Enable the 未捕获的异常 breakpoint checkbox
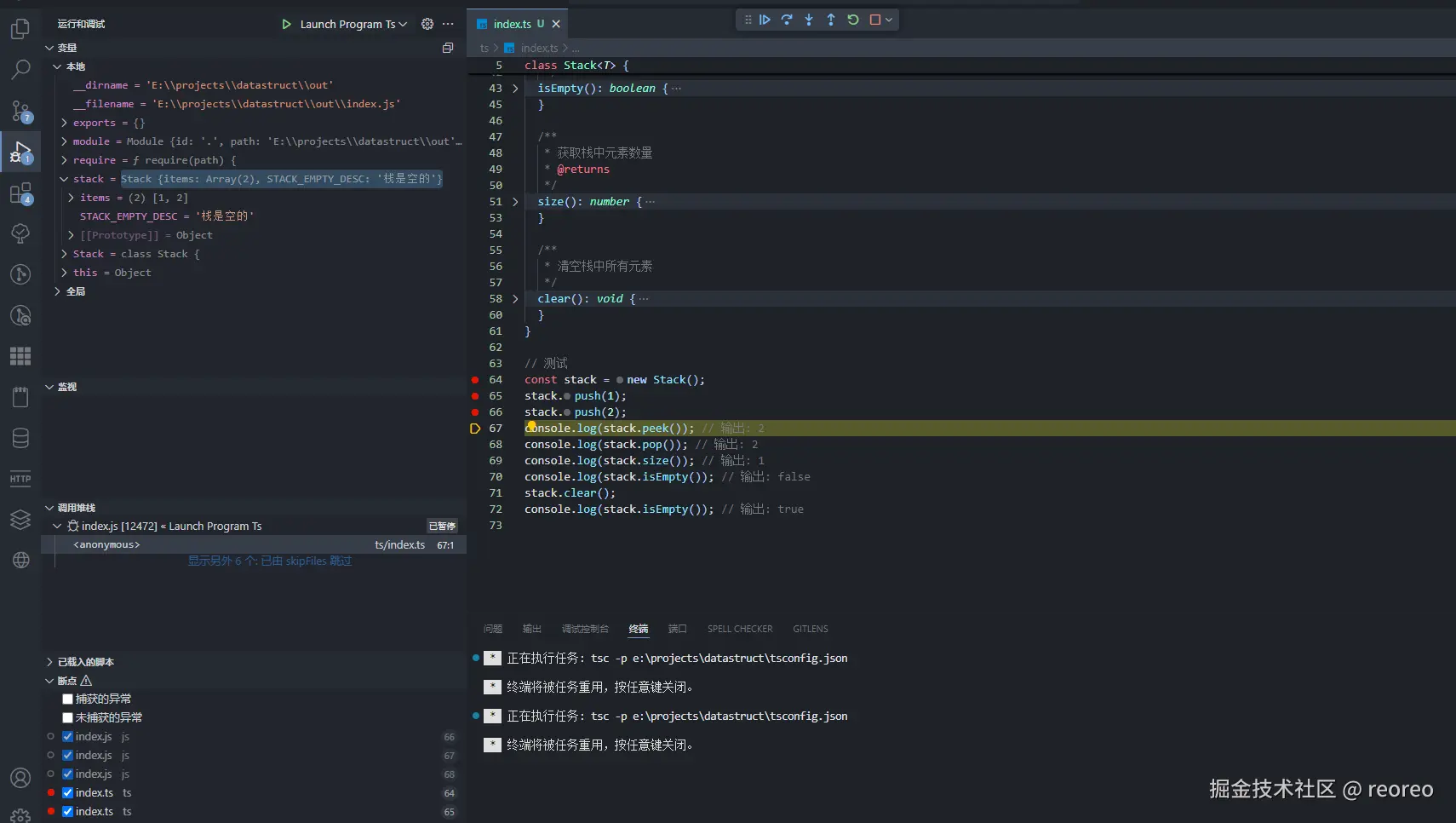 point(68,717)
